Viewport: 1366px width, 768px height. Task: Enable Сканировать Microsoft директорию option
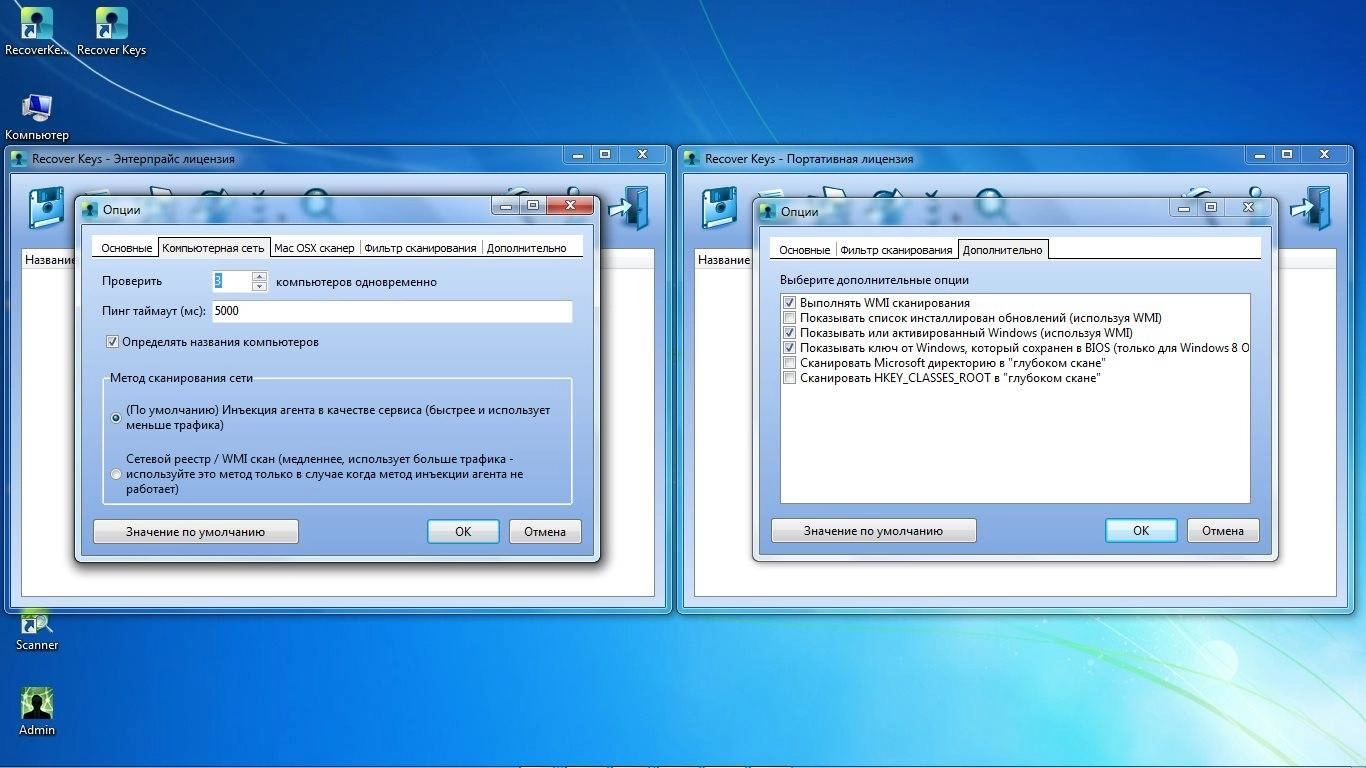click(790, 363)
